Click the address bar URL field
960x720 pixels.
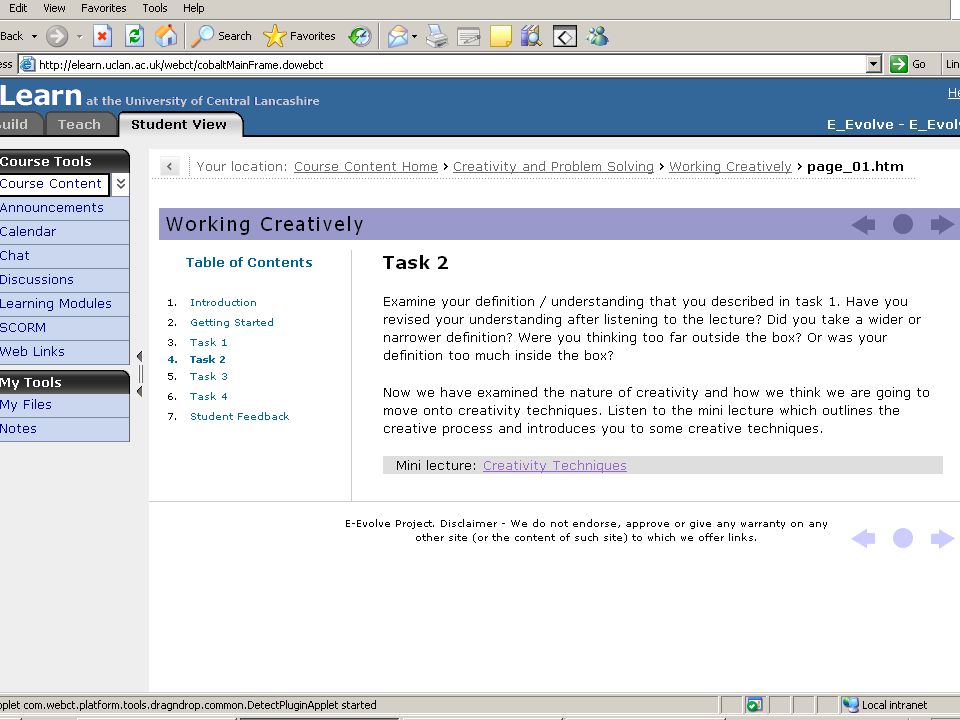(452, 64)
